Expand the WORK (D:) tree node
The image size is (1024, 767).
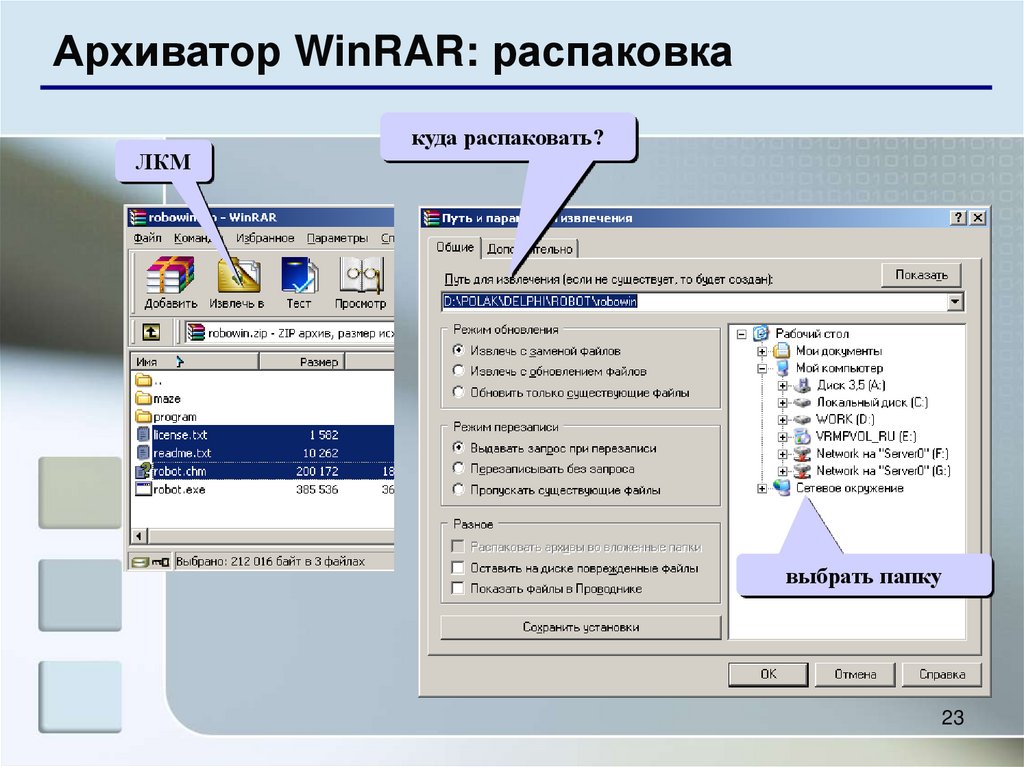pos(782,420)
